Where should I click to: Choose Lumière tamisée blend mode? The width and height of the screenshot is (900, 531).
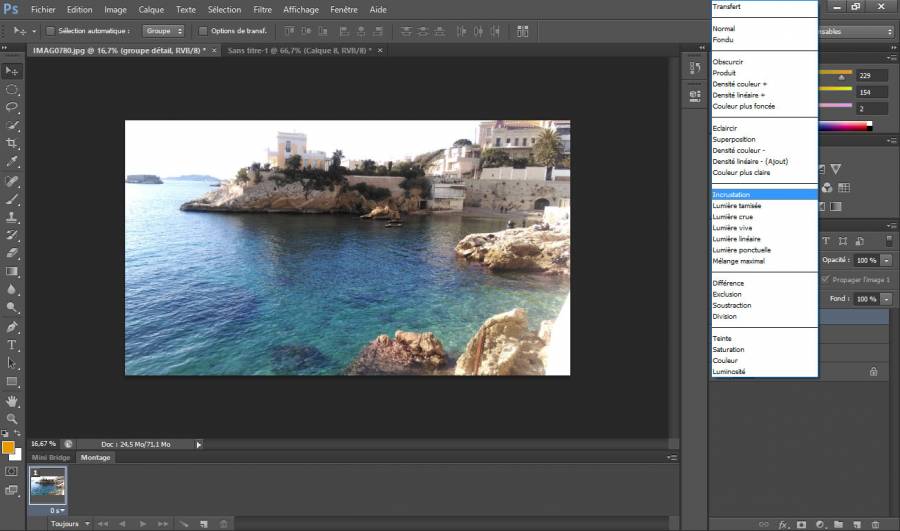click(x=736, y=205)
